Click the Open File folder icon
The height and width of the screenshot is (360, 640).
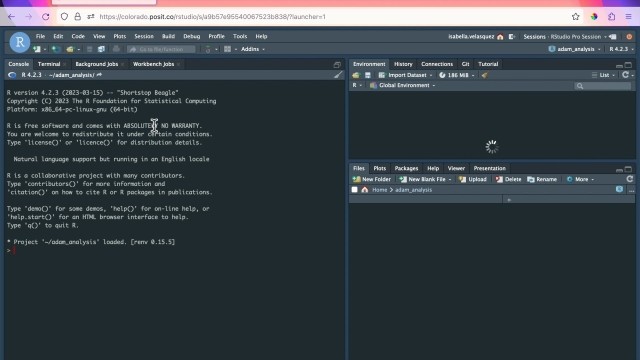pyautogui.click(x=70, y=49)
